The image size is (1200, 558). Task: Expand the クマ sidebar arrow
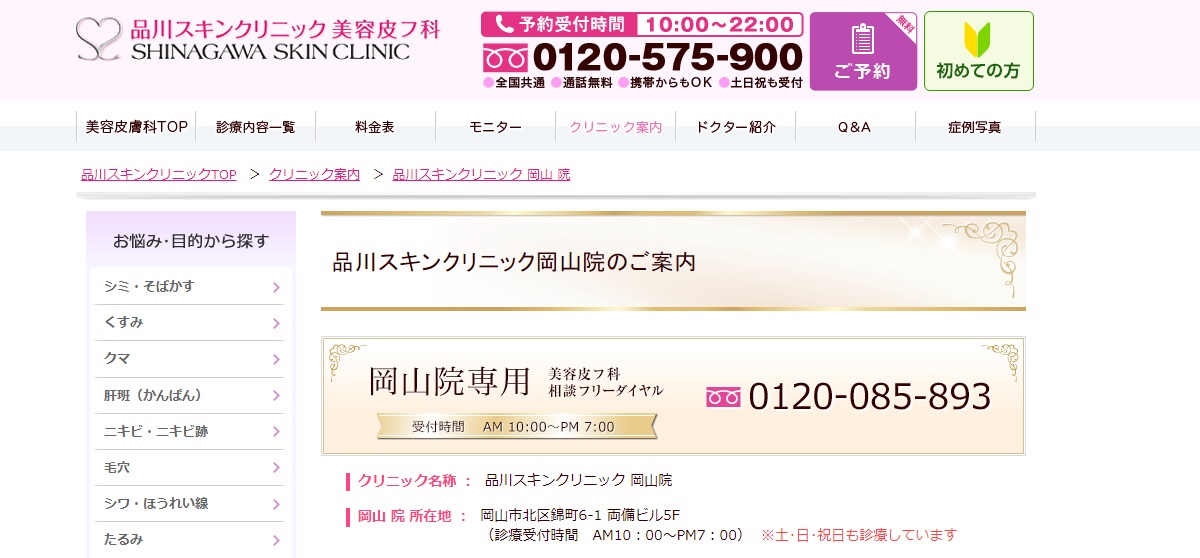[x=276, y=360]
